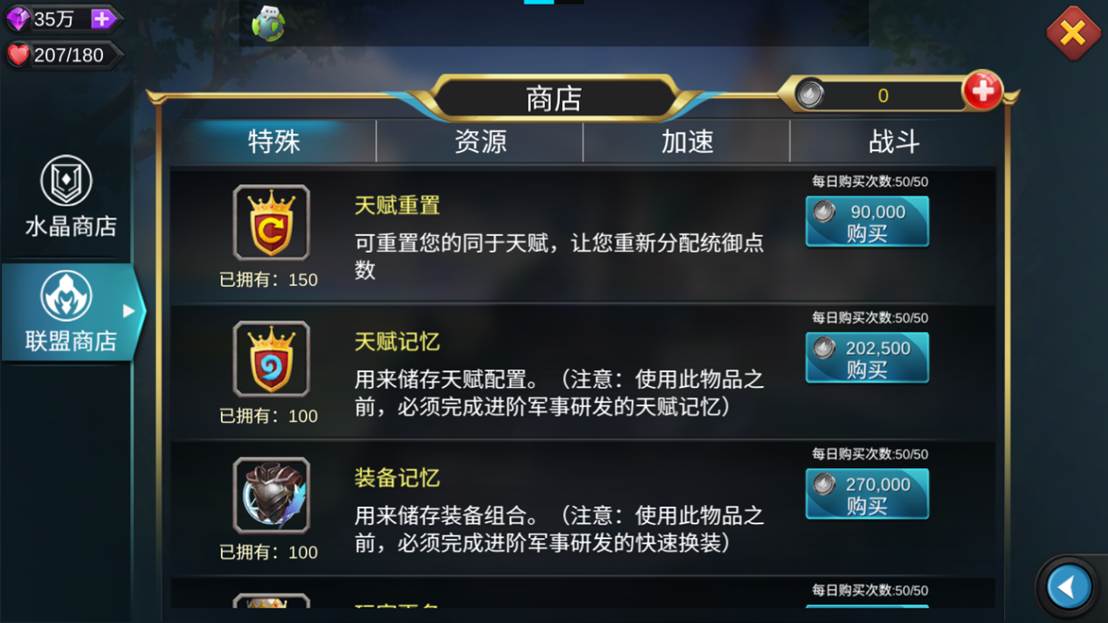Click the 装备记忆 armor icon
The height and width of the screenshot is (623, 1108).
pos(271,495)
